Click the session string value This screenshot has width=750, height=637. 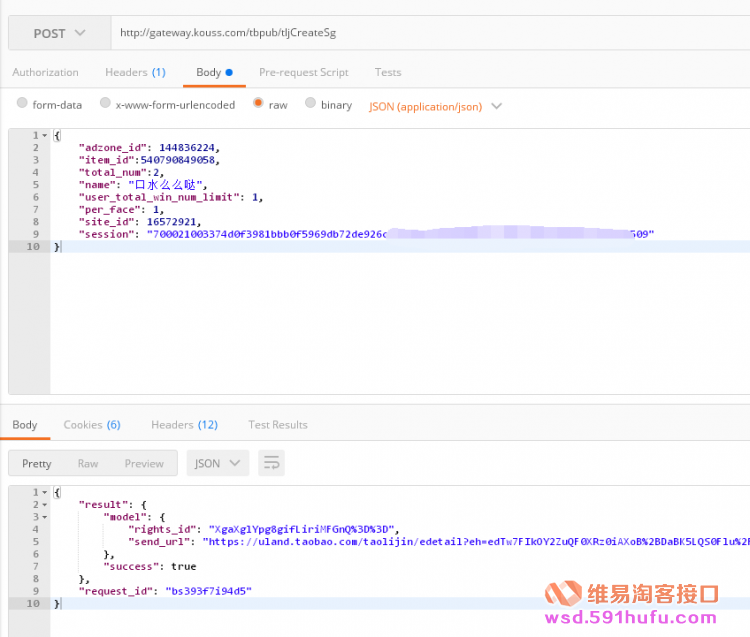tap(400, 234)
